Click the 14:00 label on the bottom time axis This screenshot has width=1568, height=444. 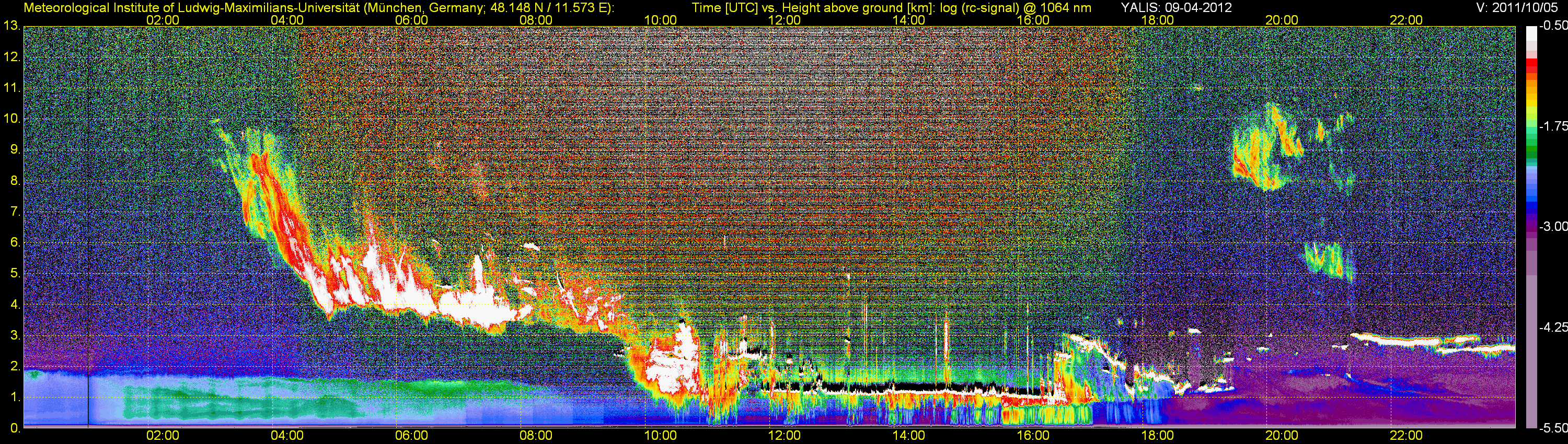(x=909, y=436)
